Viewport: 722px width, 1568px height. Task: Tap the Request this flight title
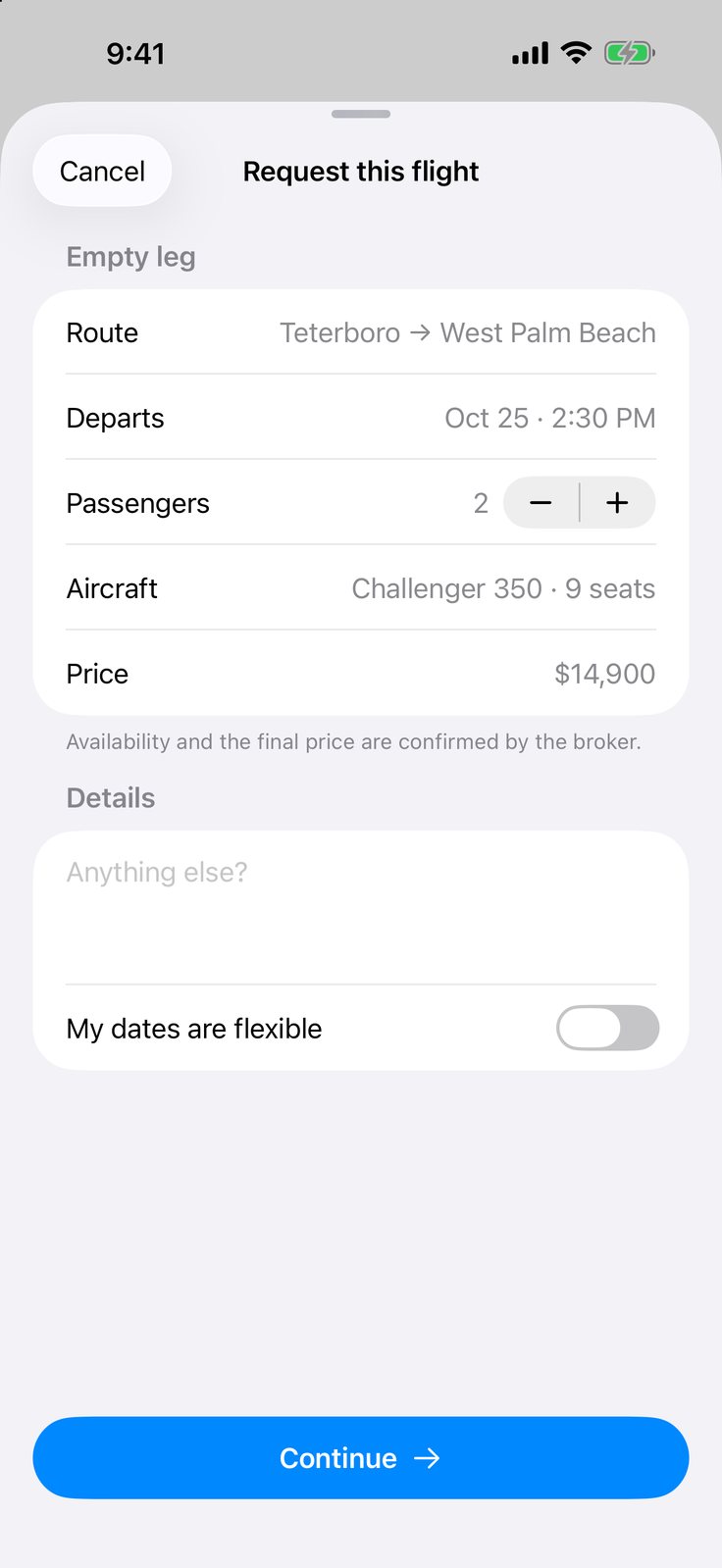361,172
